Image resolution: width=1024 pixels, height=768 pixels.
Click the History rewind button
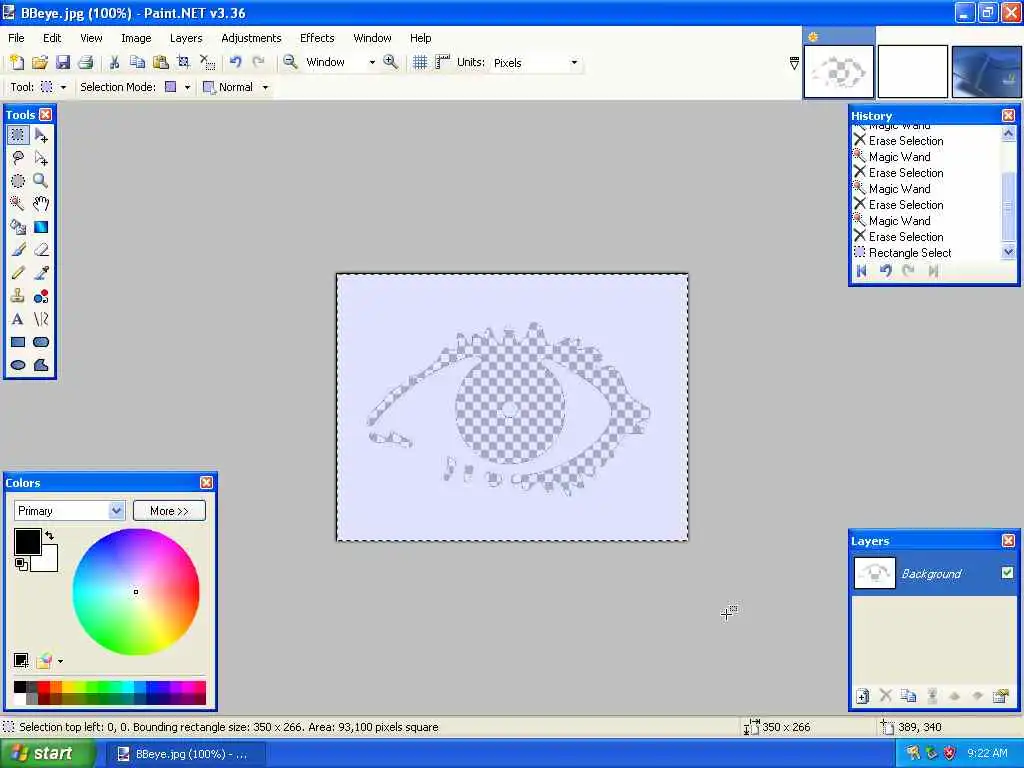point(862,270)
